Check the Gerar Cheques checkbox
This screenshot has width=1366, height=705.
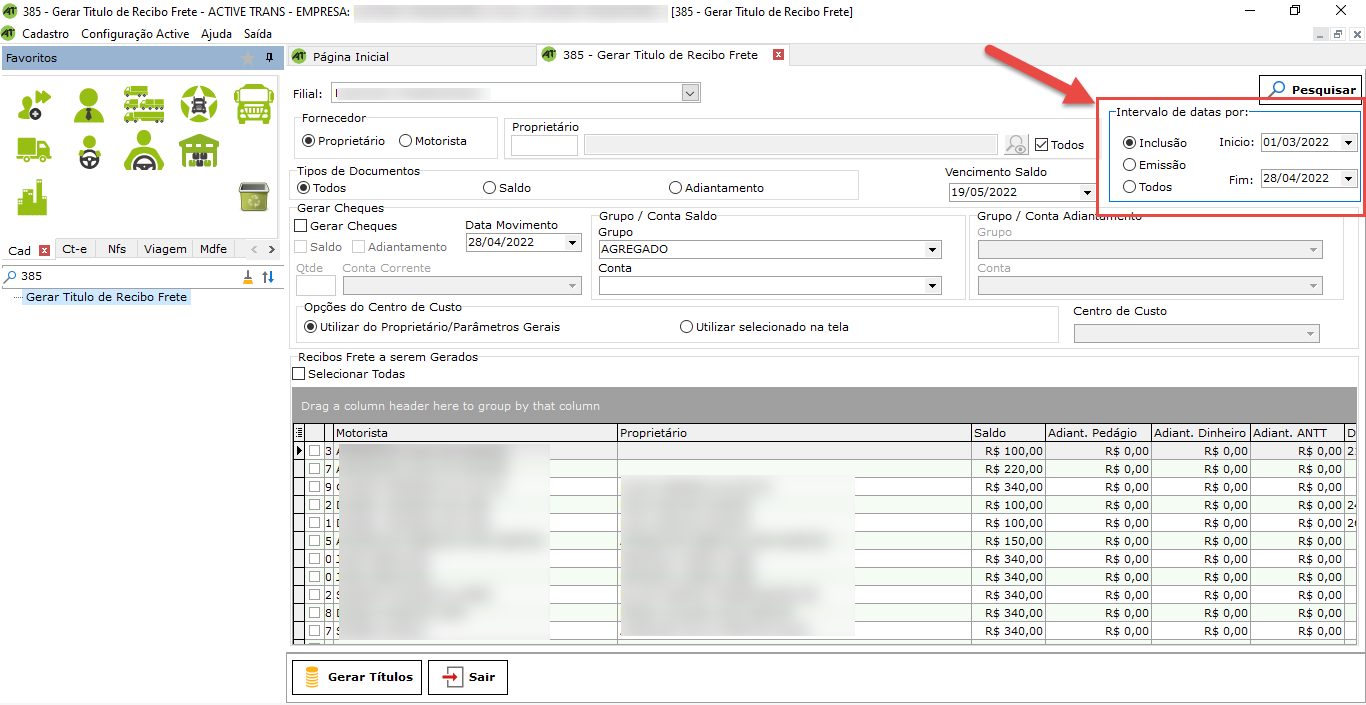pyautogui.click(x=301, y=226)
